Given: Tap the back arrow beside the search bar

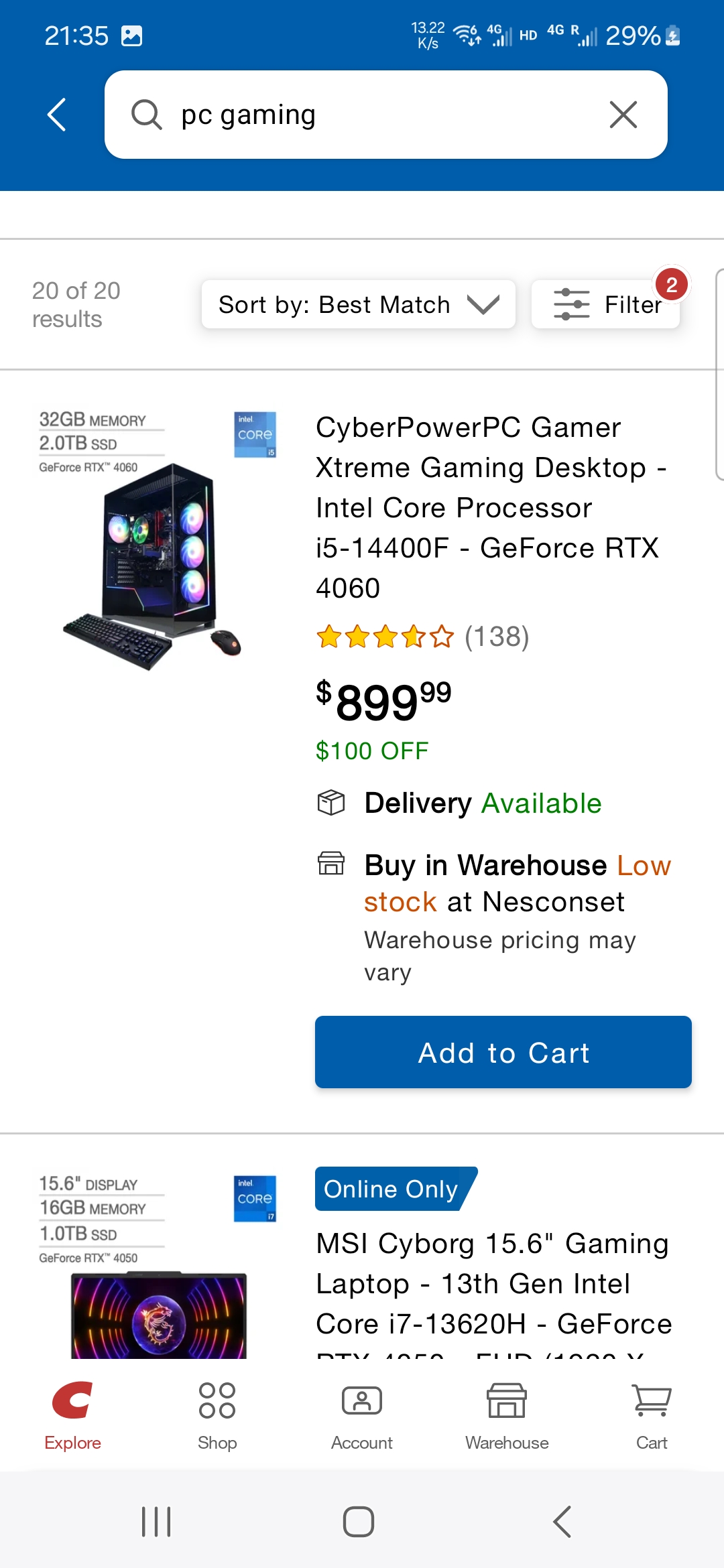Looking at the screenshot, I should (57, 115).
